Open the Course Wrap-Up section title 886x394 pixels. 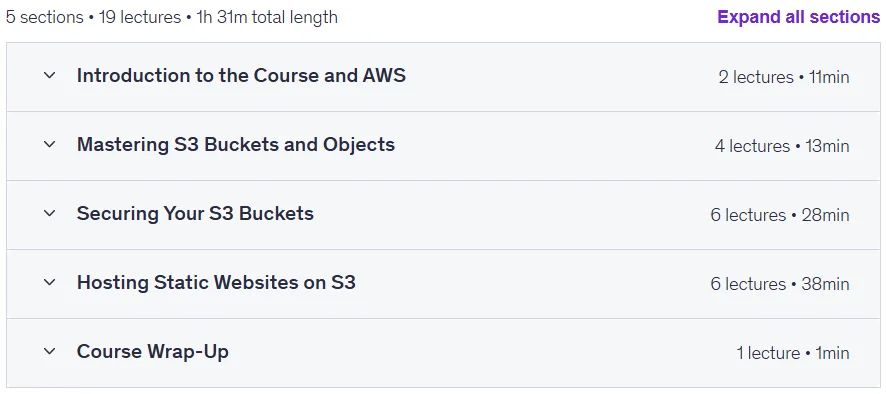click(153, 351)
